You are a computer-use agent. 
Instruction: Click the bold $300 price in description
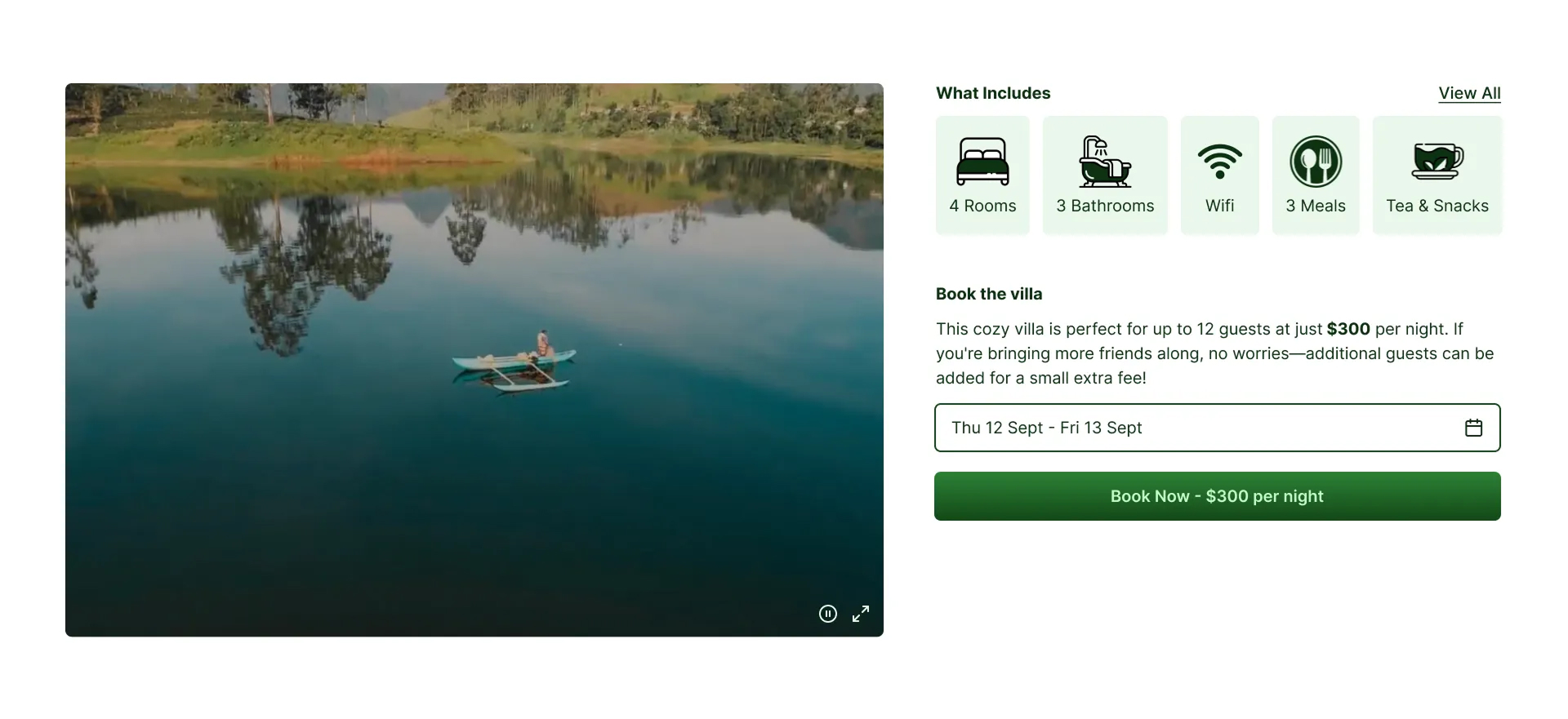tap(1348, 329)
